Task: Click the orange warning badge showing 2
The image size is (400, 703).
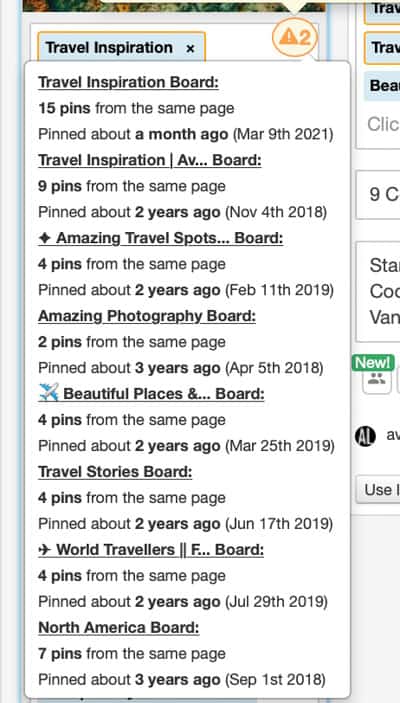Action: [x=294, y=38]
